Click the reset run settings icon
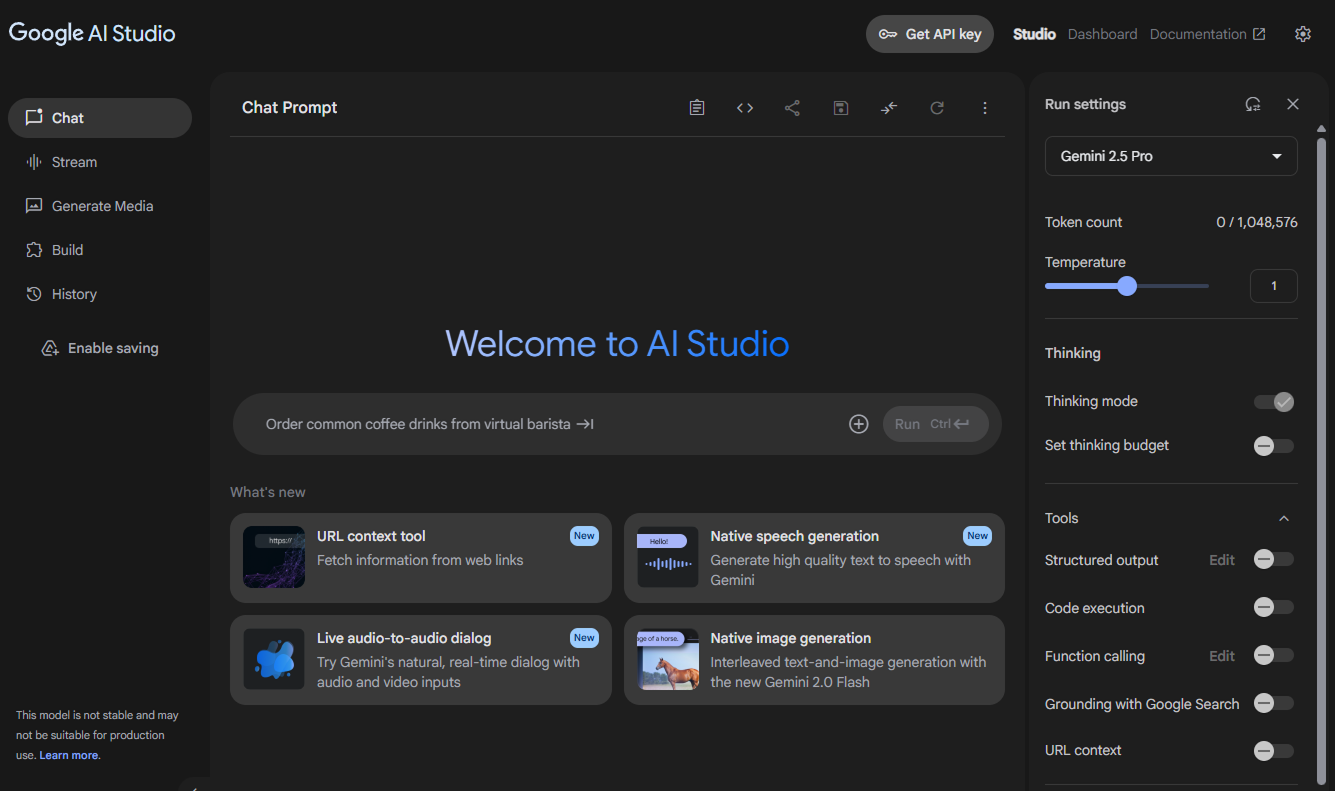Image resolution: width=1335 pixels, height=791 pixels. (x=1253, y=104)
